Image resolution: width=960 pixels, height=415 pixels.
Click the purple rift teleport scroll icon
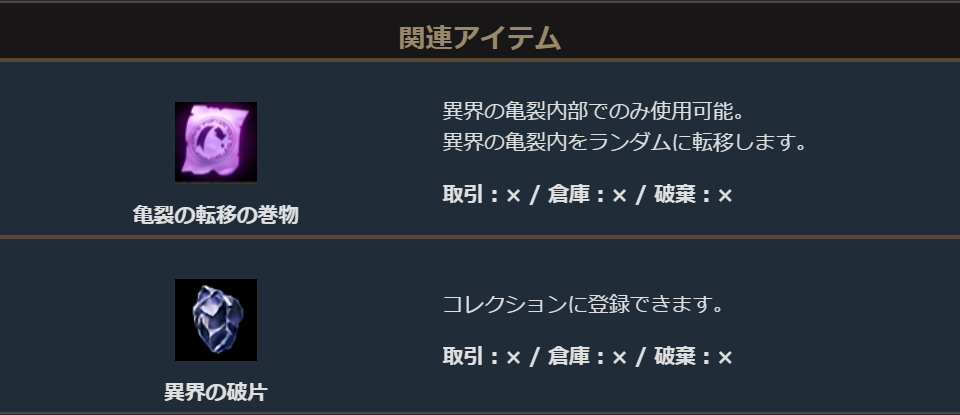216,142
